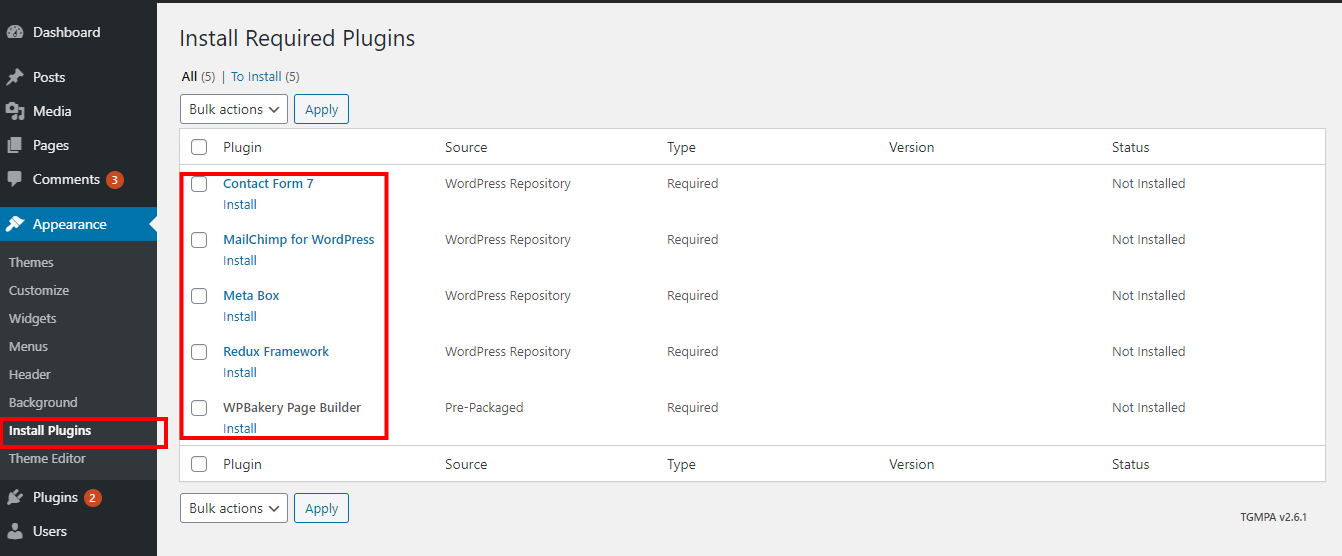Toggle the select-all checkbox in table header
The image size is (1342, 556).
click(x=199, y=147)
